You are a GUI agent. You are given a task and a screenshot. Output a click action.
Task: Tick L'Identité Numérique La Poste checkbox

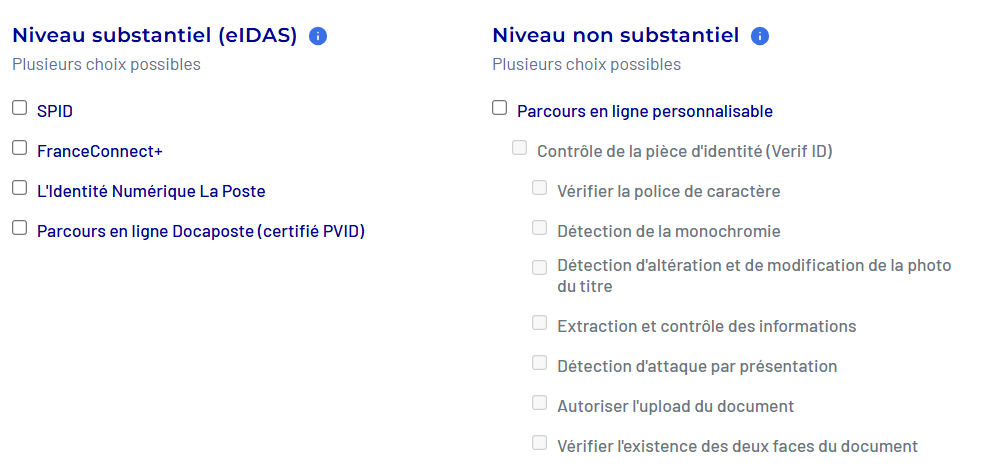tap(20, 188)
